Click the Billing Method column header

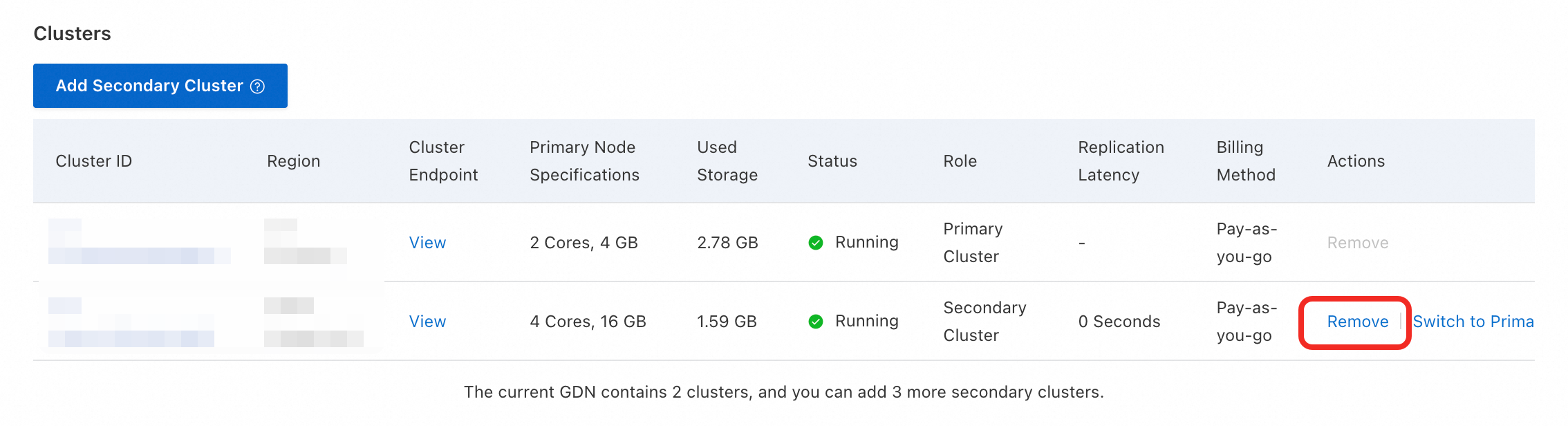(1245, 161)
